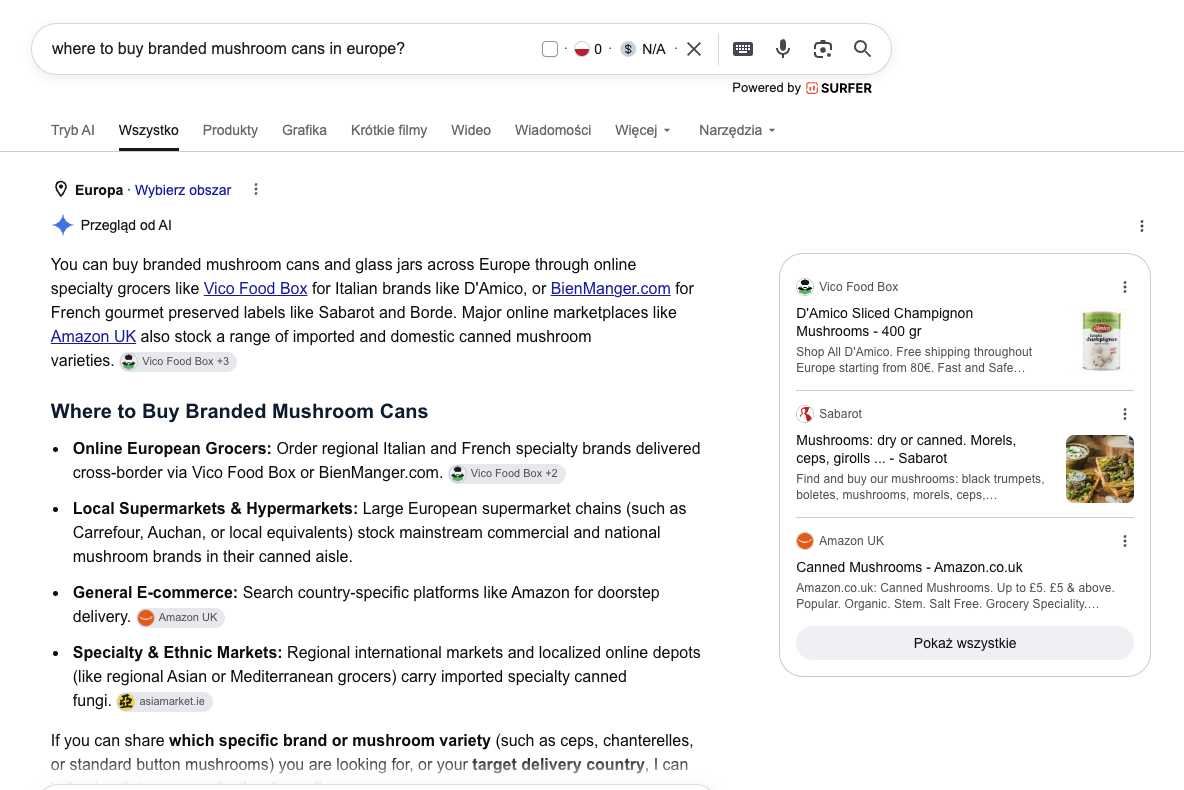The width and height of the screenshot is (1184, 790).
Task: Open the Krótkie filmy tab
Action: [x=389, y=130]
